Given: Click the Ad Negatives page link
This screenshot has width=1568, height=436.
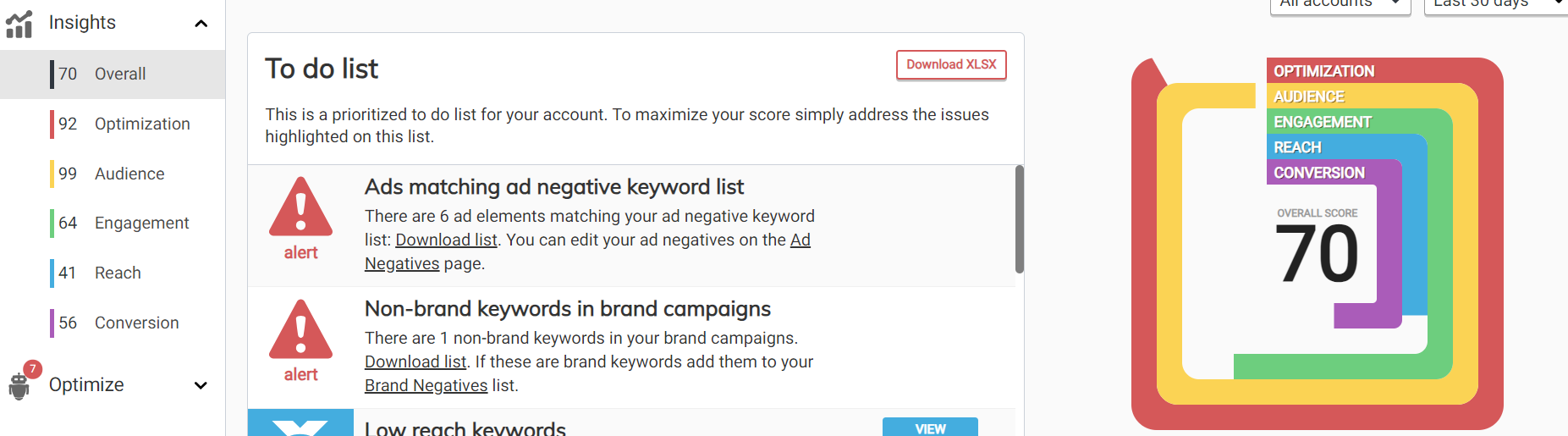Looking at the screenshot, I should point(800,240).
